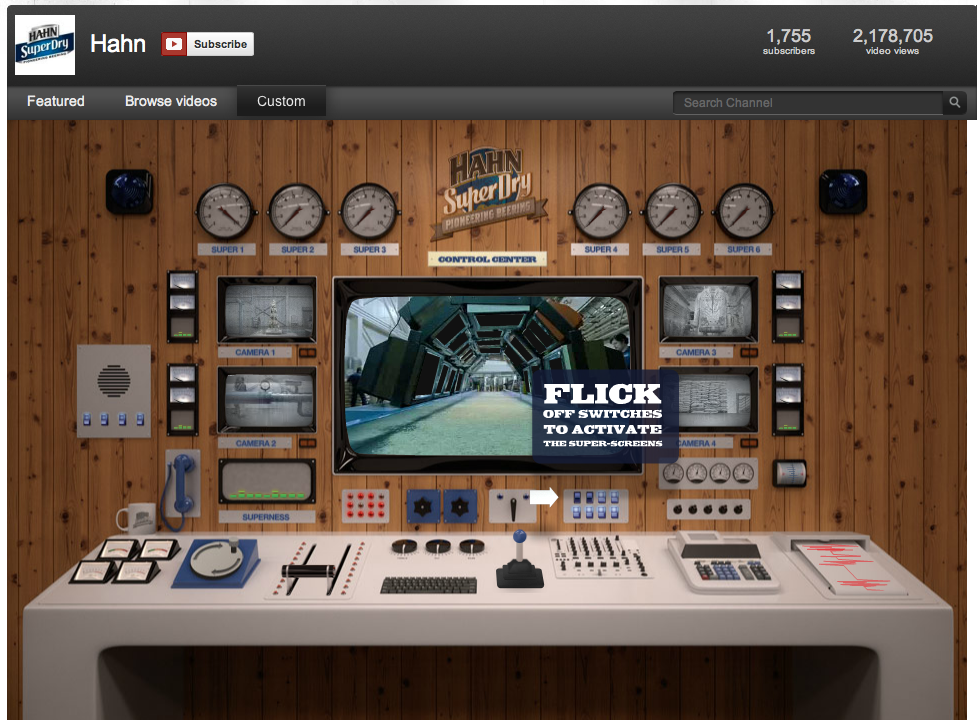This screenshot has width=978, height=726.
Task: Click the Hahn SuperDry channel avatar
Action: pos(45,45)
